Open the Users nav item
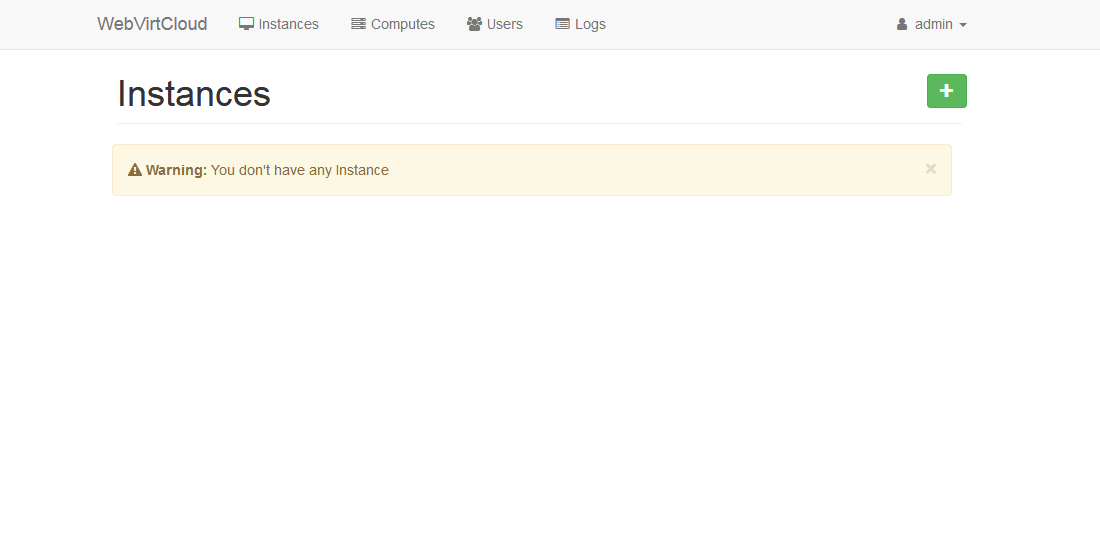Screen dimensions: 1100x542 (x=504, y=24)
